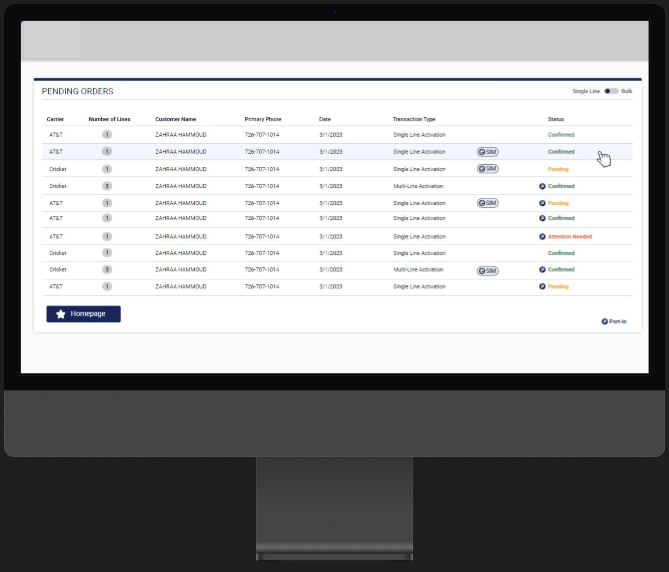Image resolution: width=669 pixels, height=572 pixels.
Task: Click the eSIM badge on the Cricket Multi-Line row
Action: point(488,271)
